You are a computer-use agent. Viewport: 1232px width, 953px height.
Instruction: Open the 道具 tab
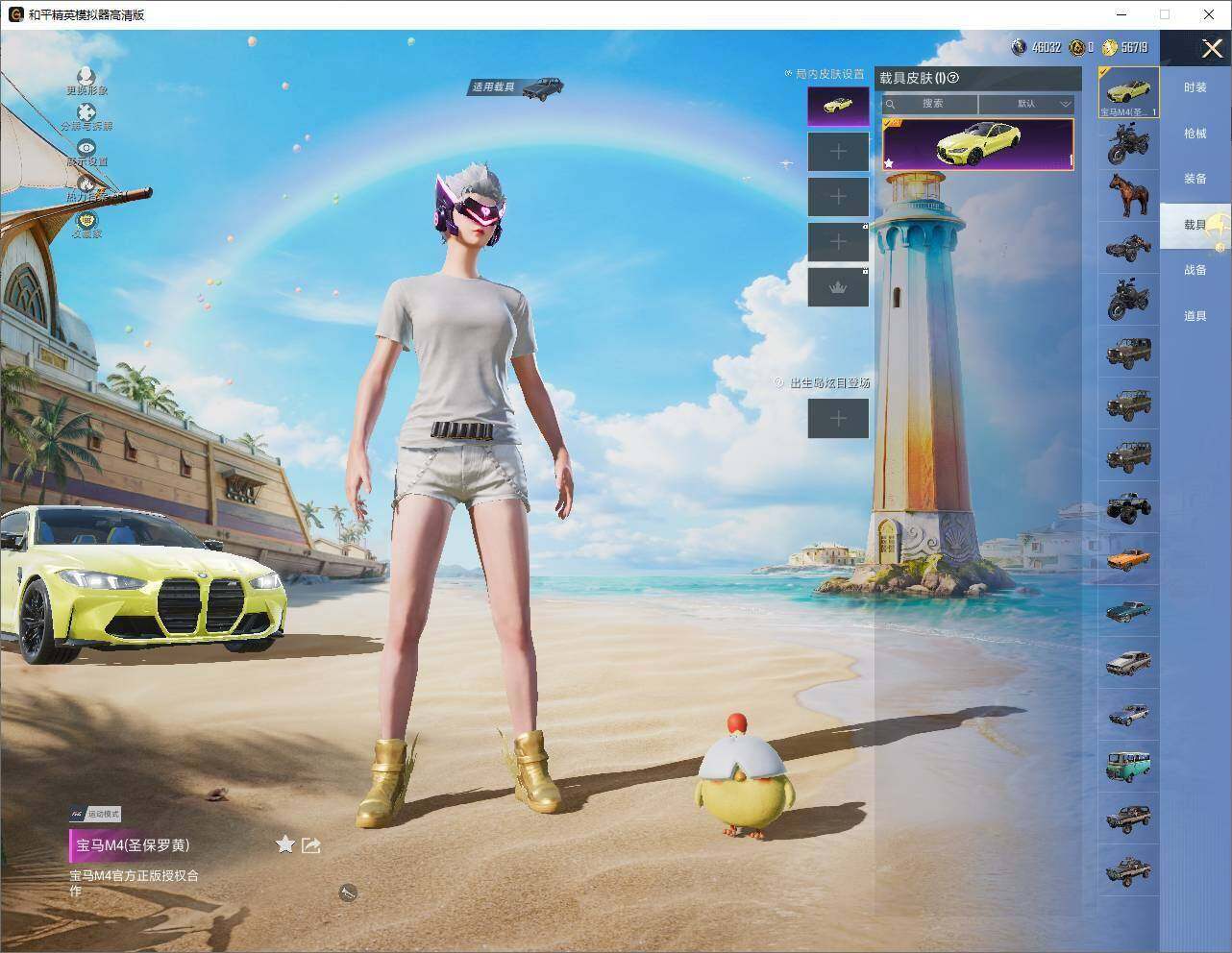[1195, 316]
